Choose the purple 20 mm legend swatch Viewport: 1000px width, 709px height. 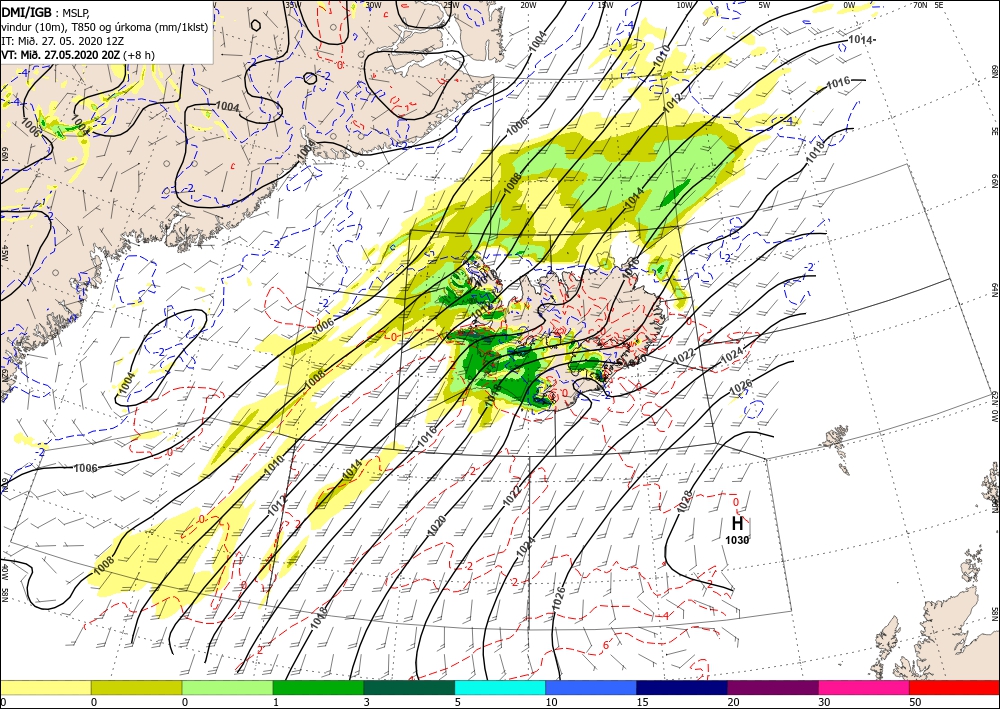(772, 687)
